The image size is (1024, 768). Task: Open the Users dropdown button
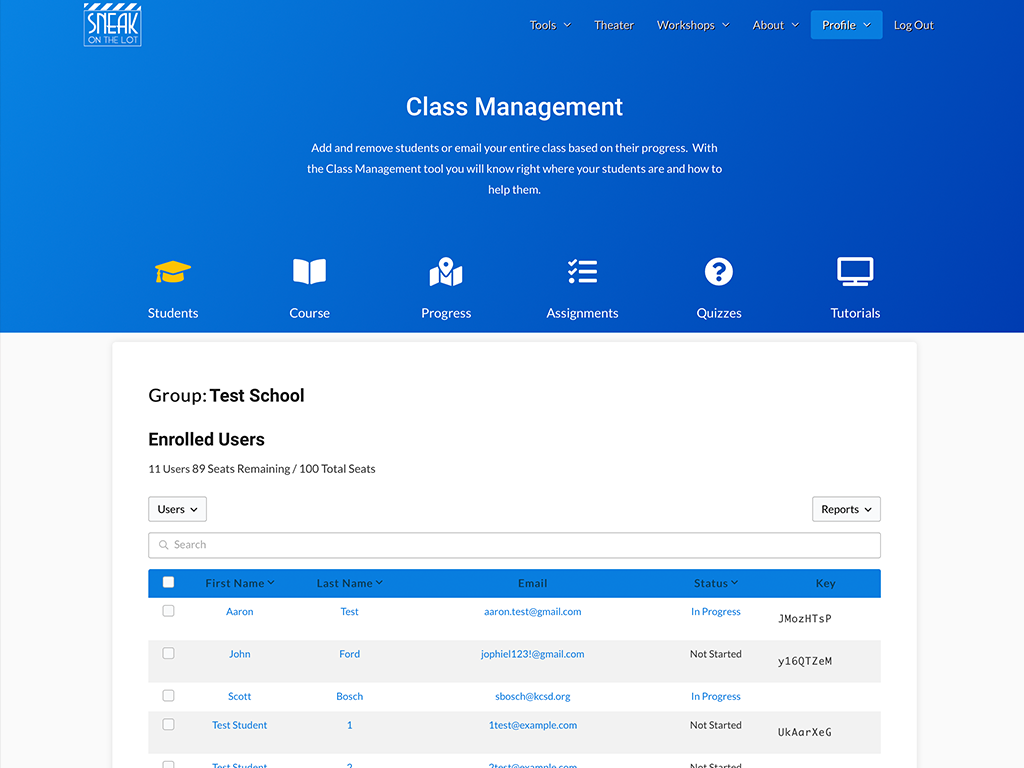click(x=178, y=509)
